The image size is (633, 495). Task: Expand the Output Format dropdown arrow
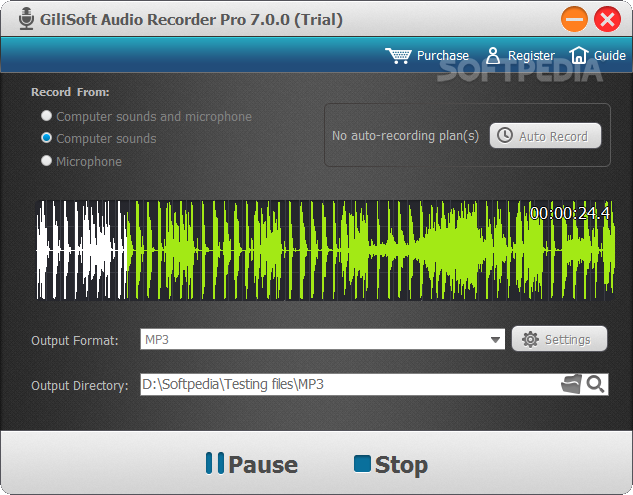tap(495, 340)
